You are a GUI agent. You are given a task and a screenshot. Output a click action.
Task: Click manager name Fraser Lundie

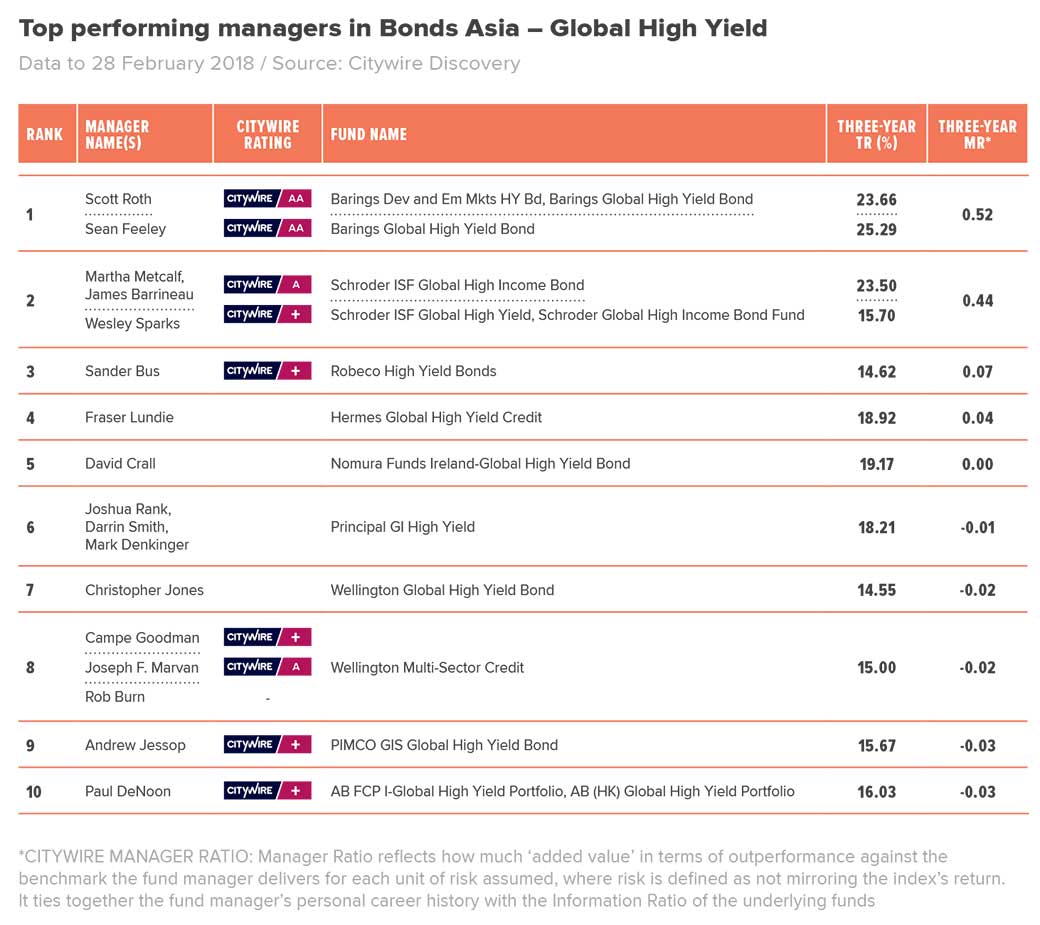click(129, 417)
